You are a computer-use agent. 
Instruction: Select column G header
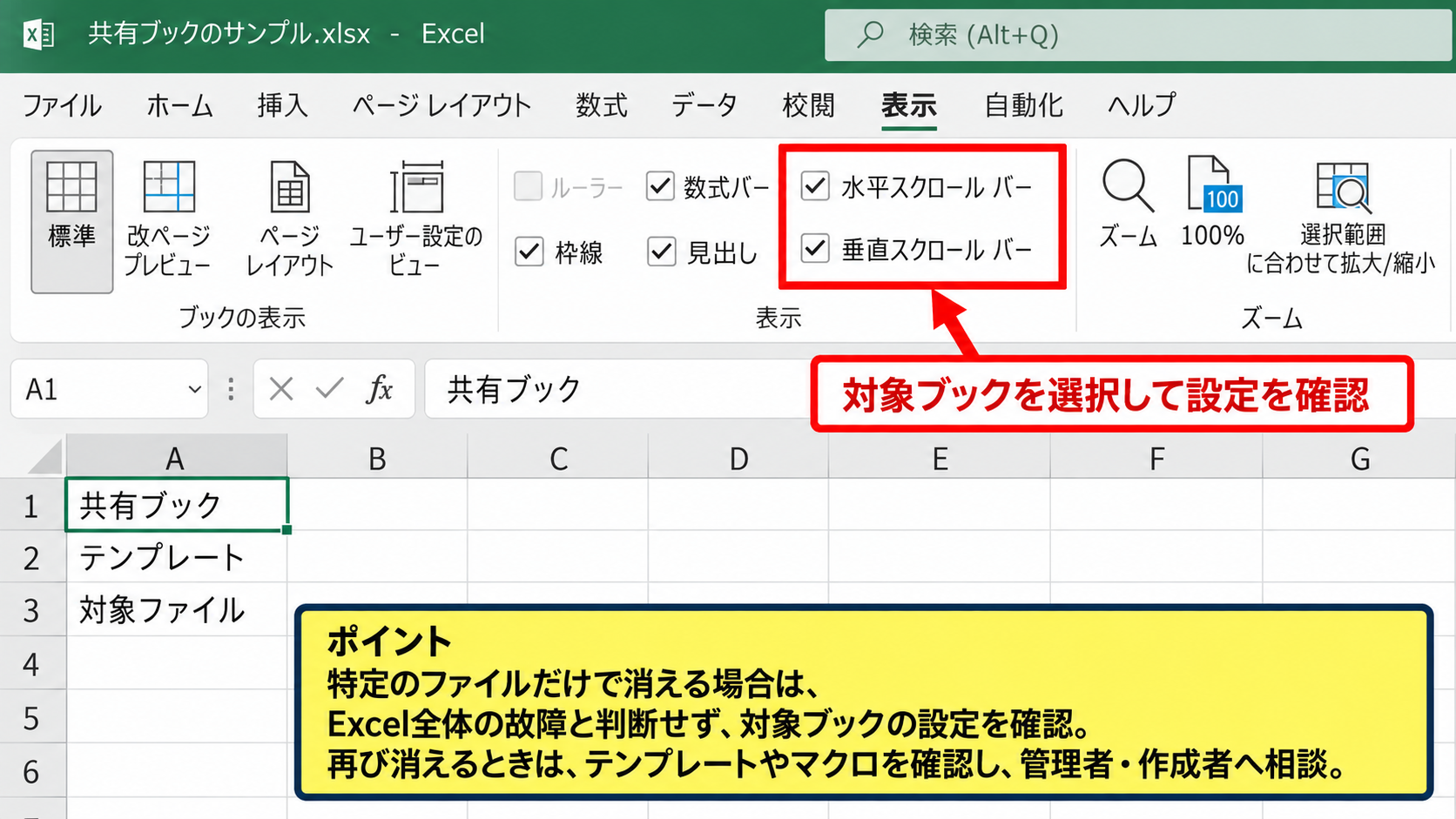1359,457
